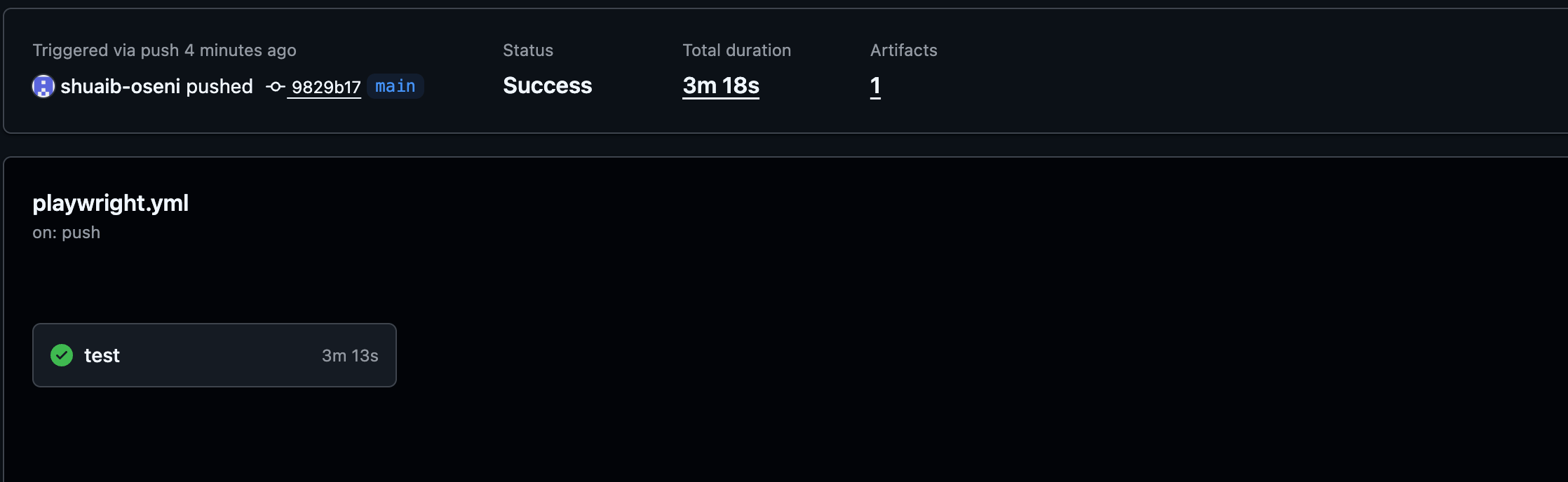Open the test job card
The width and height of the screenshot is (1568, 482).
[215, 355]
